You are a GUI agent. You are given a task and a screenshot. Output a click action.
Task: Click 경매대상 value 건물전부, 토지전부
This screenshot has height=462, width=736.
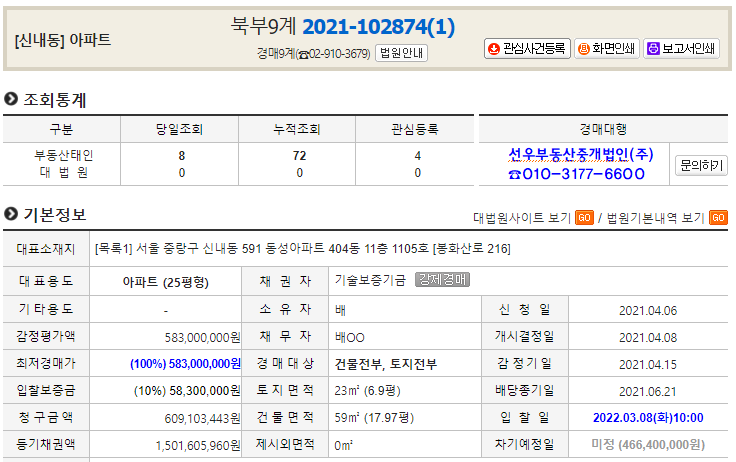385,364
